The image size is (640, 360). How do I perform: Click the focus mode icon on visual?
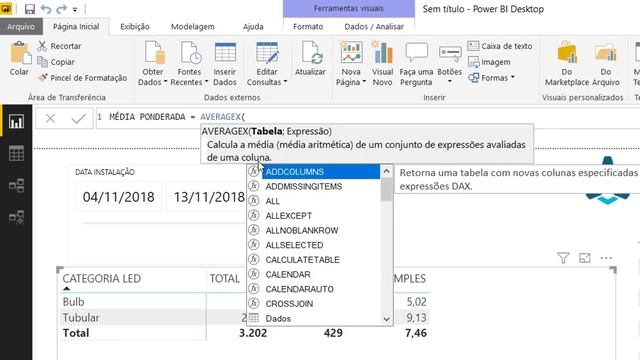[584, 258]
